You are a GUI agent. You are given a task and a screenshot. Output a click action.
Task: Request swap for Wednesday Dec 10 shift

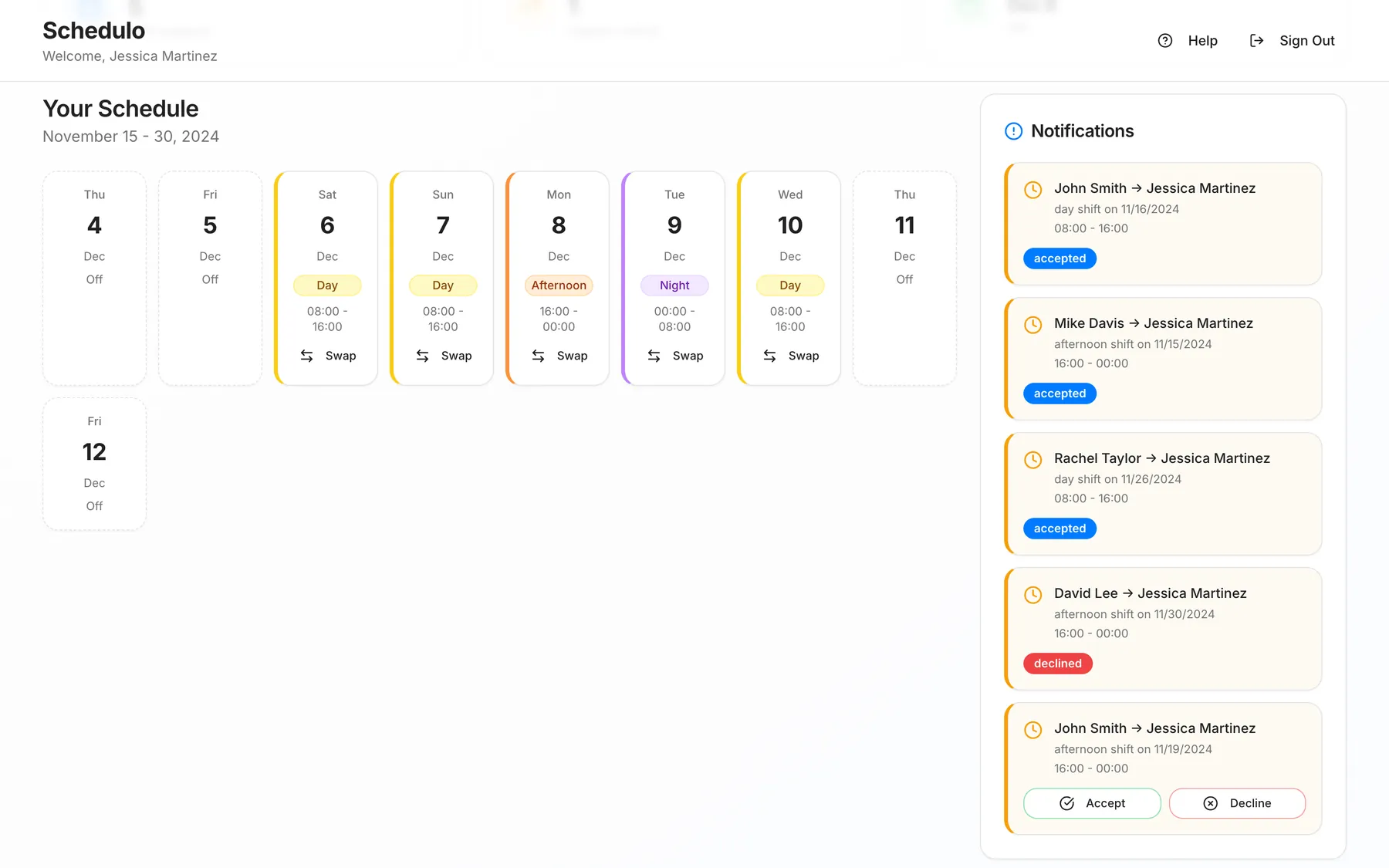791,356
